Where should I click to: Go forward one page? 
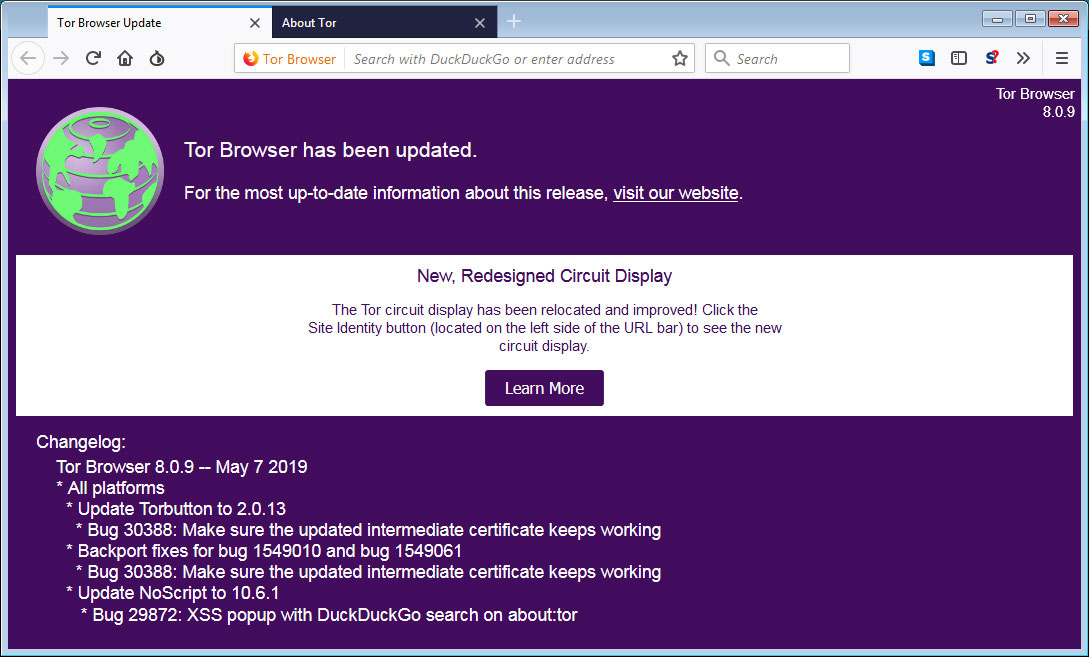click(61, 58)
